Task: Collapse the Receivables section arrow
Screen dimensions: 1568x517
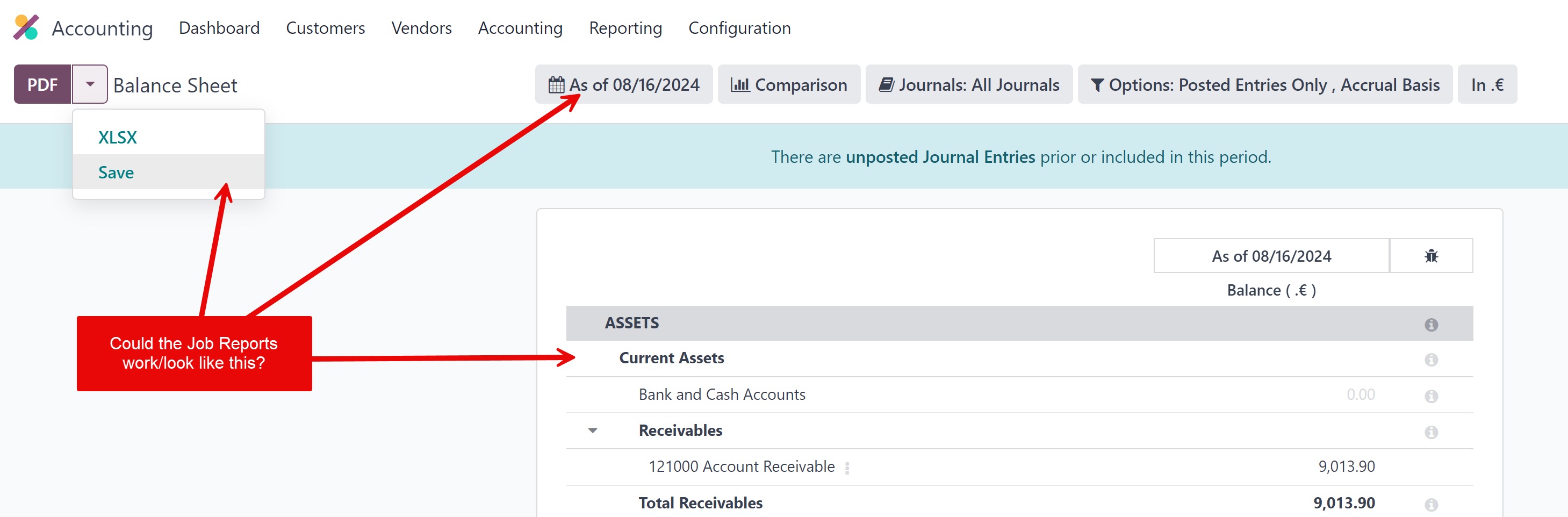Action: [592, 430]
